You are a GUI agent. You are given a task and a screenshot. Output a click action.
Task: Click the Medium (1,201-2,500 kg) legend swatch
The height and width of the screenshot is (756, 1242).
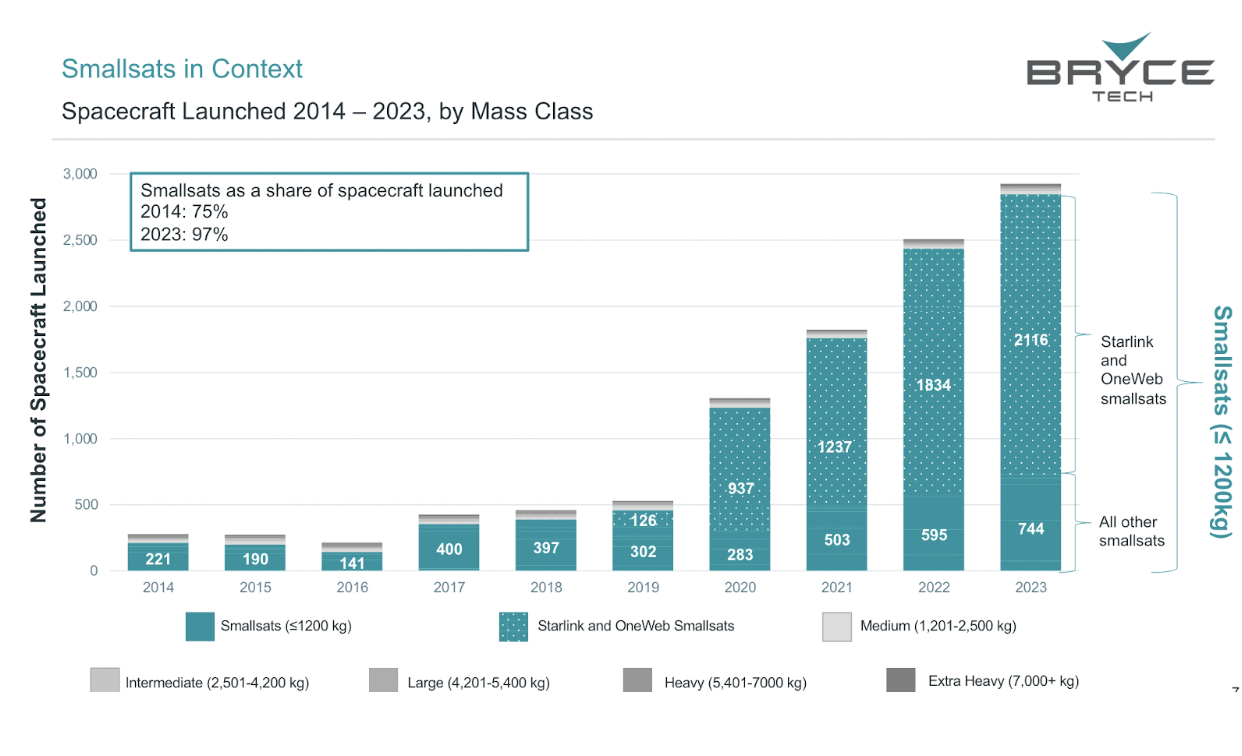pos(837,625)
